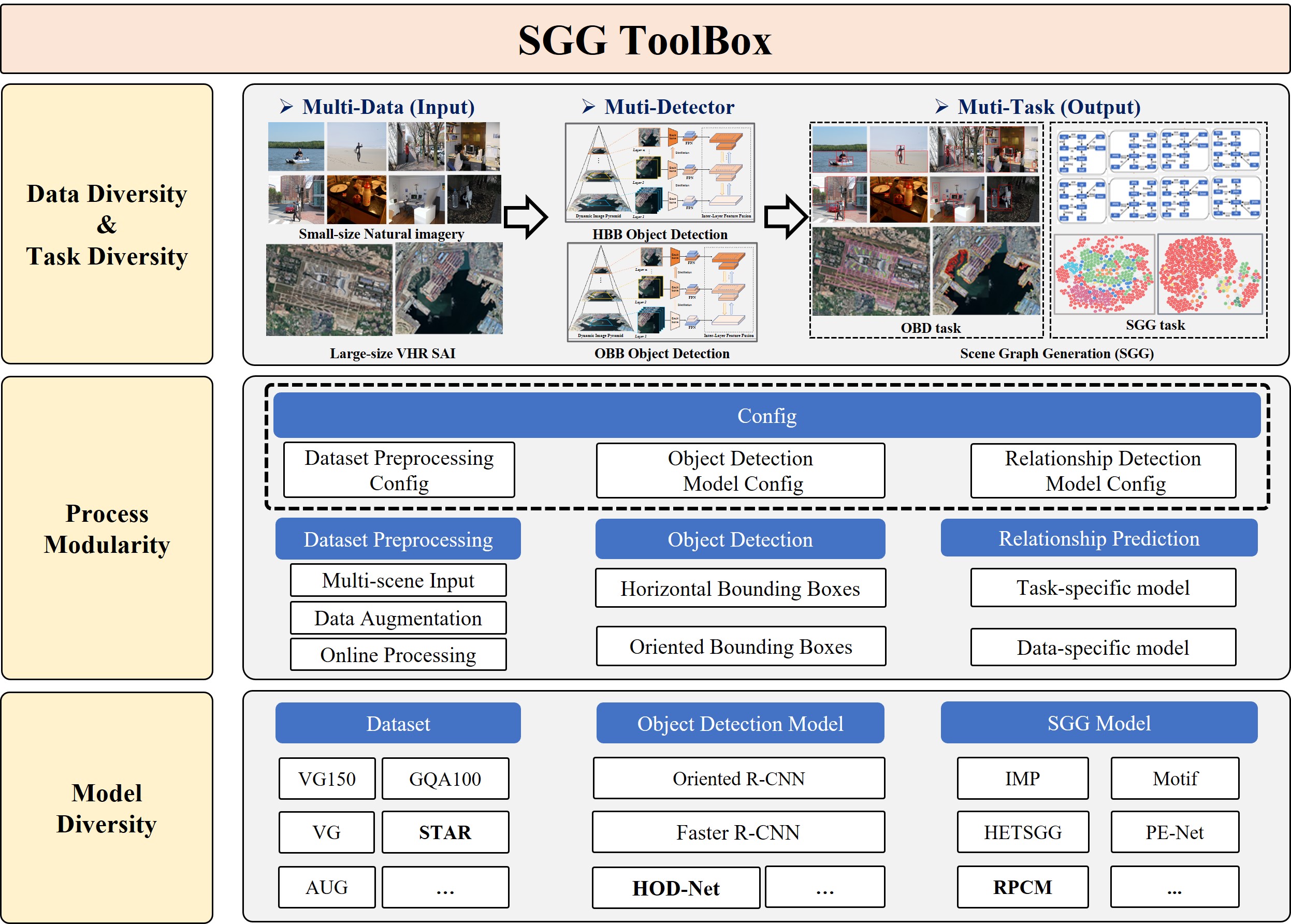This screenshot has height=924, width=1291.
Task: Select the Faster R-CNN box
Action: (x=738, y=832)
